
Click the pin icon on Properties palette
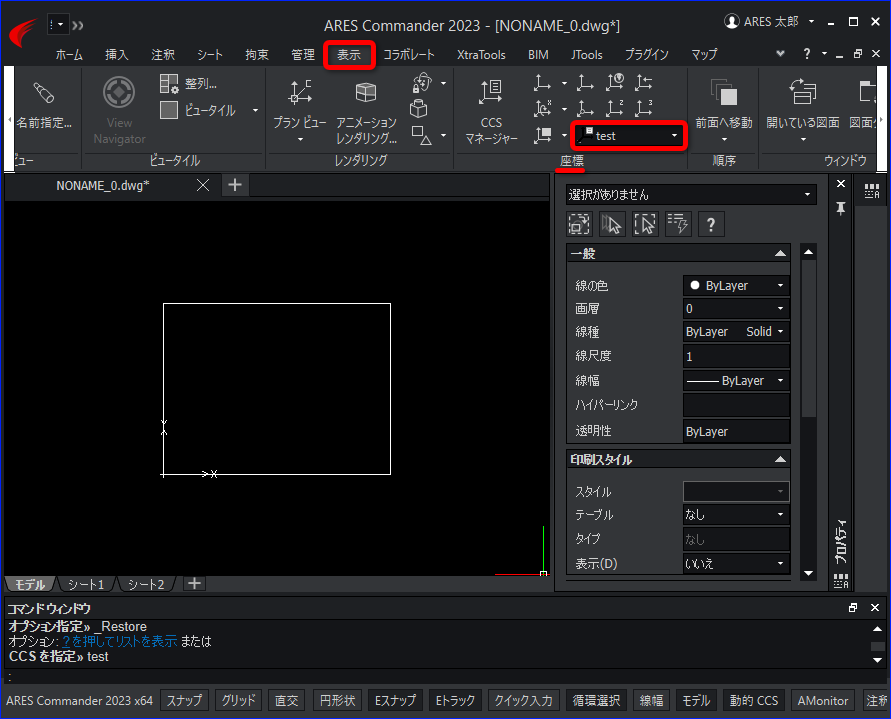pos(840,208)
